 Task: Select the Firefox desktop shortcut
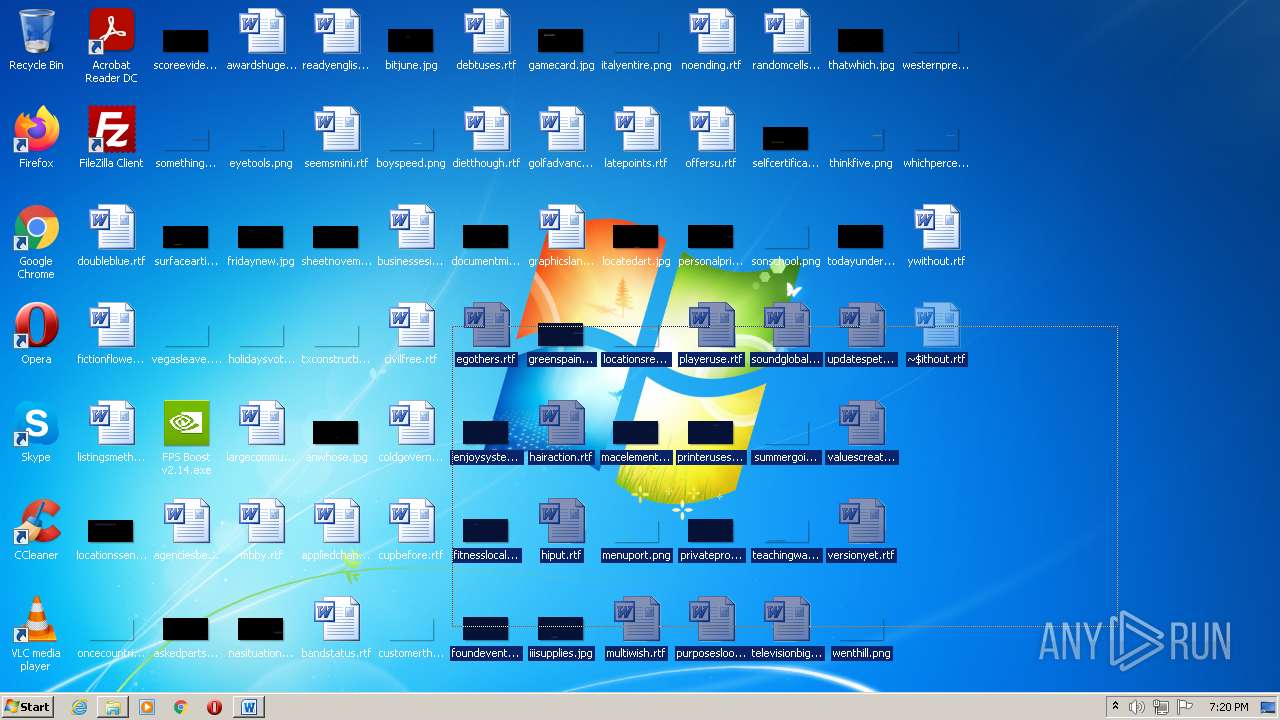(36, 138)
